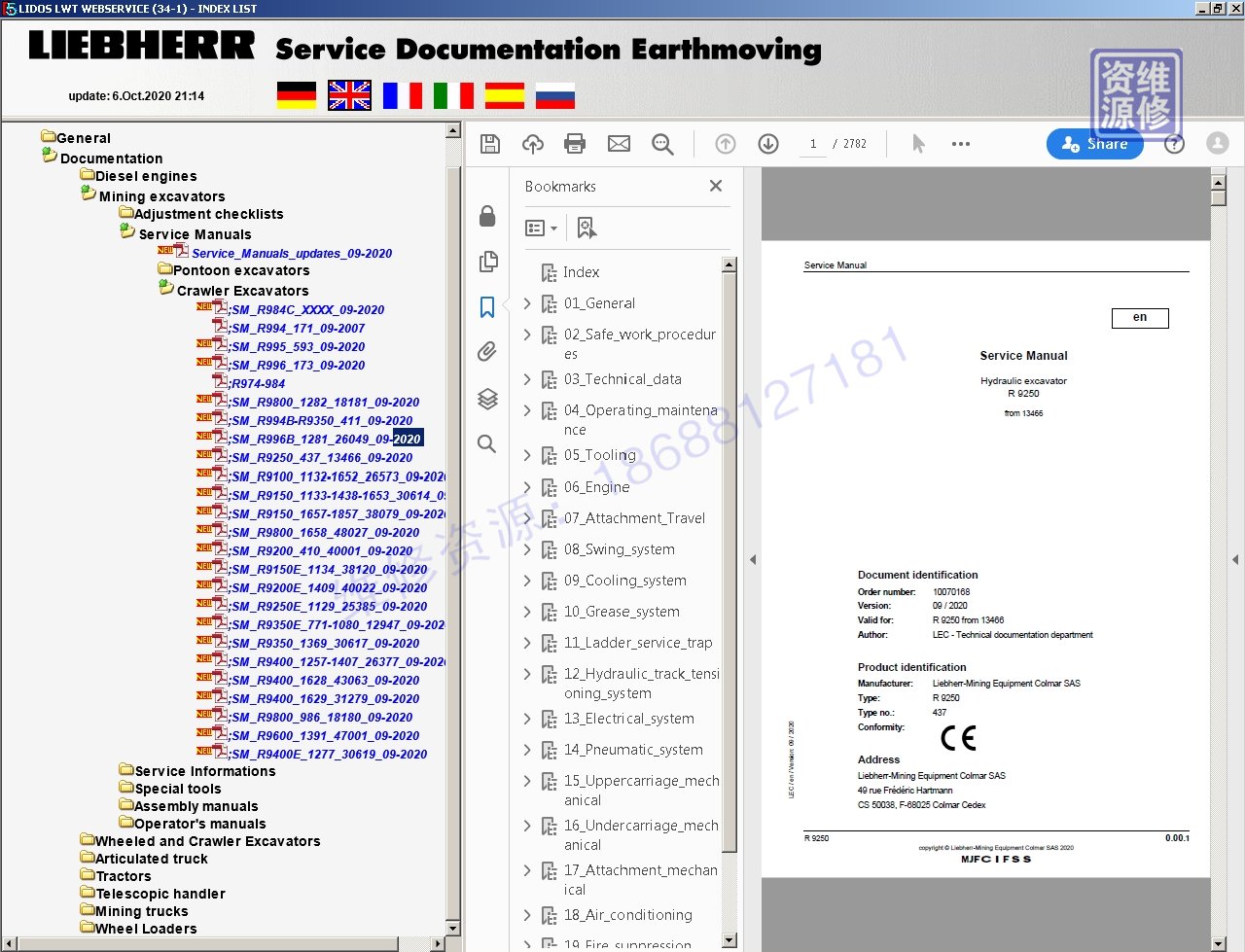Send document by email envelope icon
Viewport: 1245px width, 952px height.
coord(619,144)
